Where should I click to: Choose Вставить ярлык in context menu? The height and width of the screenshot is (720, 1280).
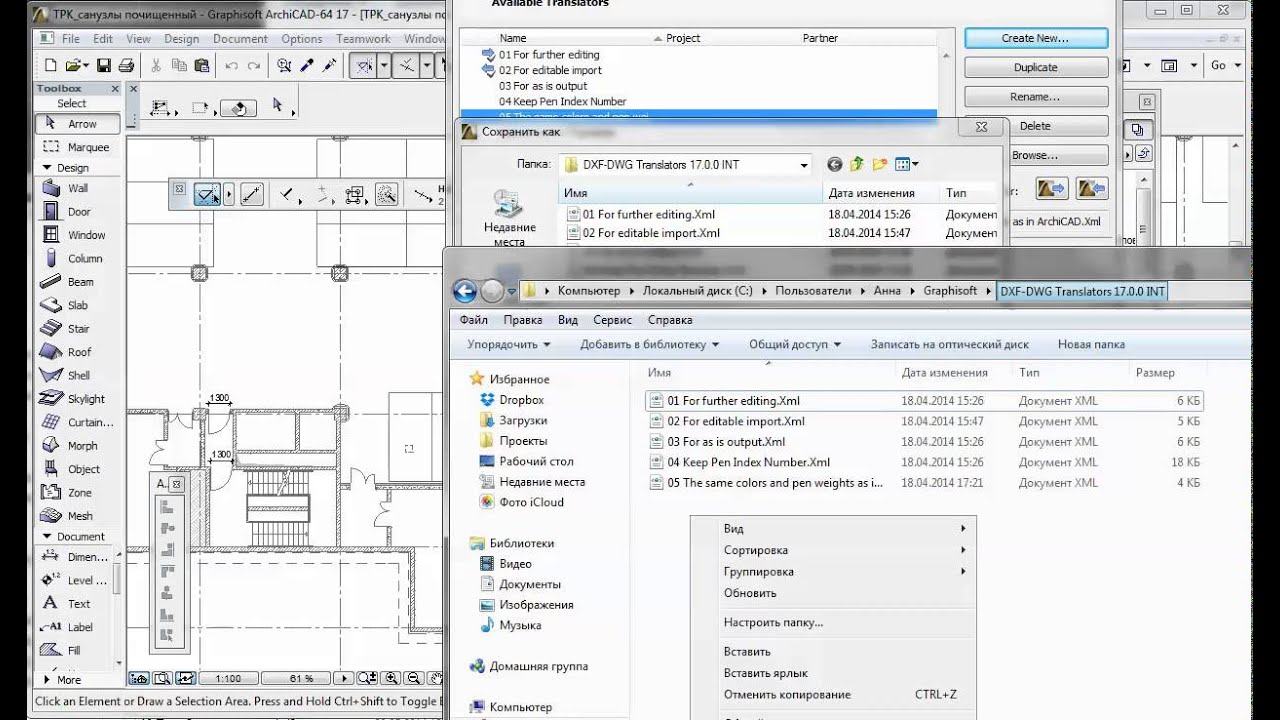point(765,673)
